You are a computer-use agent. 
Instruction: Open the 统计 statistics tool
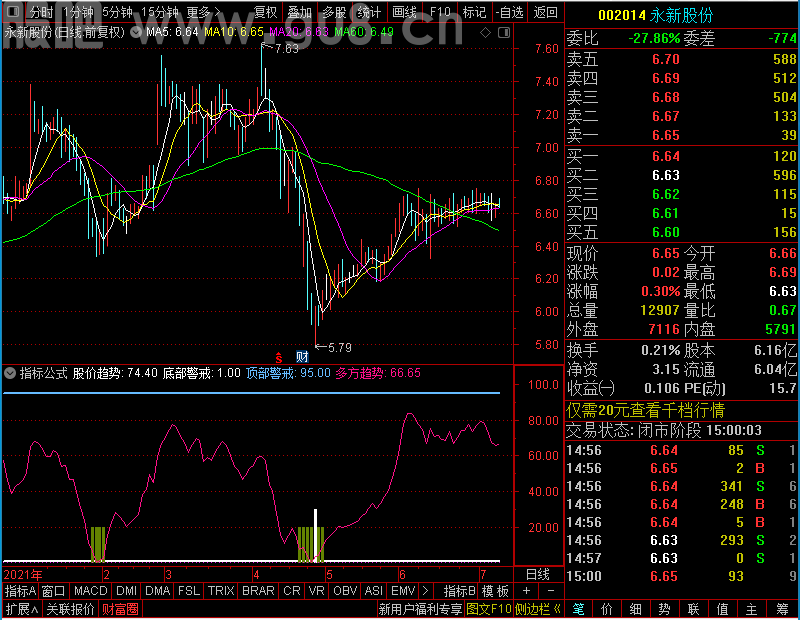click(369, 12)
